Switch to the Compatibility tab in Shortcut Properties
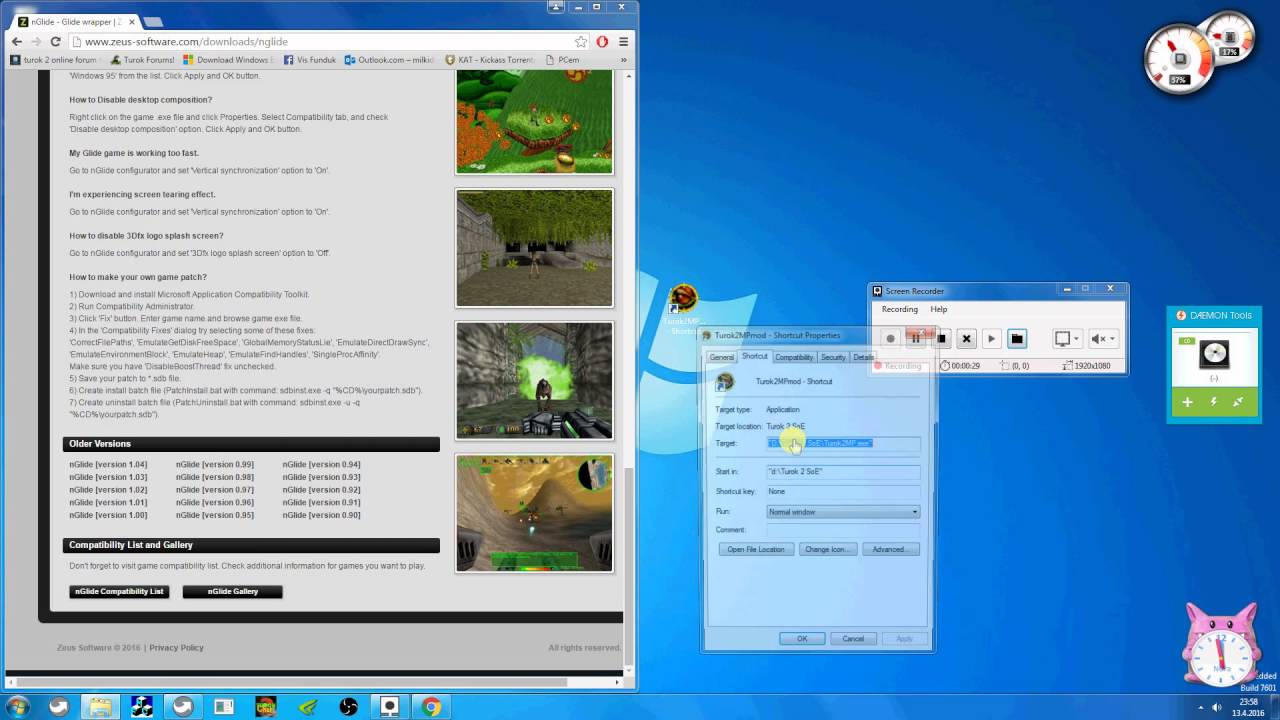This screenshot has width=1280, height=720. pos(794,357)
